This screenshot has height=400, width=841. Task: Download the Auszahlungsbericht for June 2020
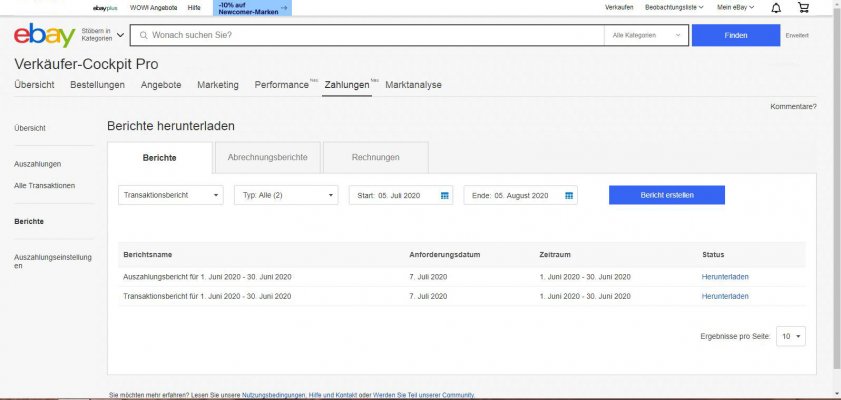point(725,277)
